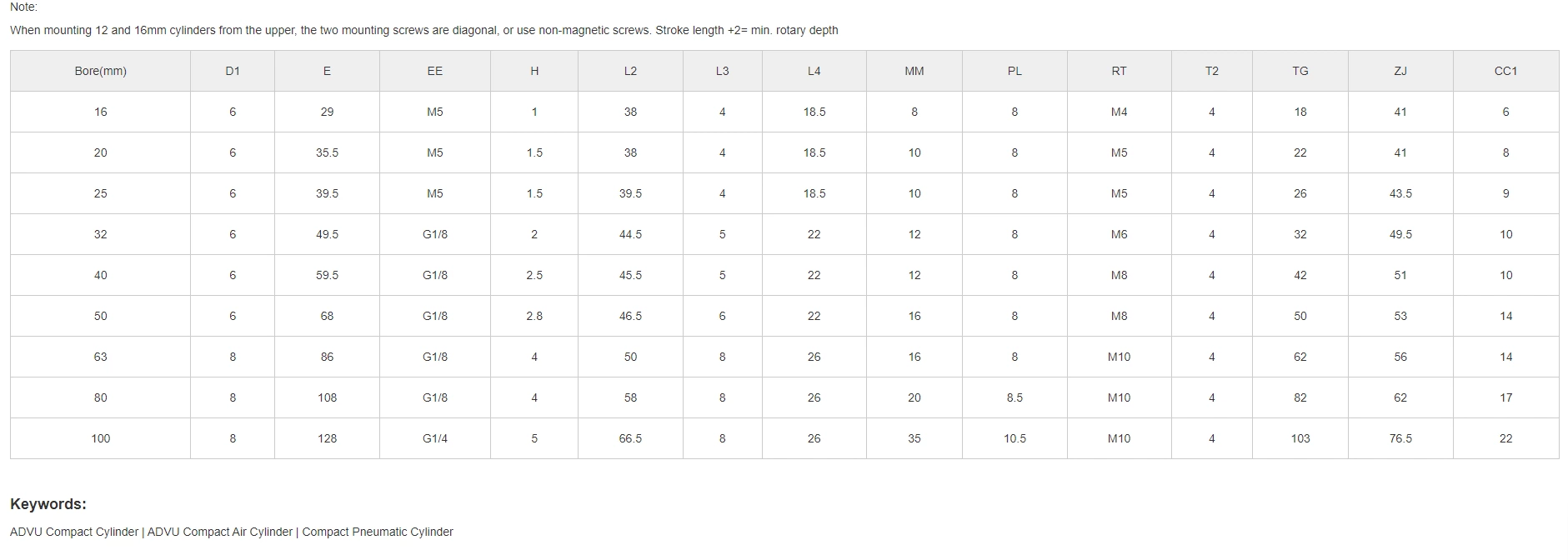Click the MM column header

[x=914, y=71]
